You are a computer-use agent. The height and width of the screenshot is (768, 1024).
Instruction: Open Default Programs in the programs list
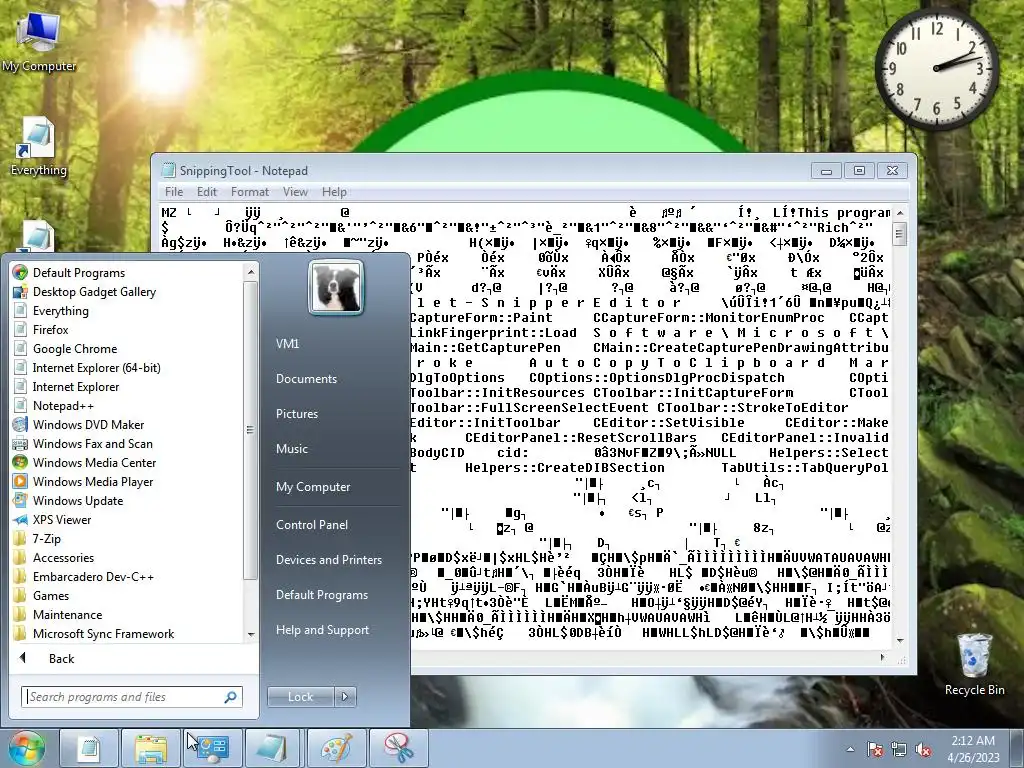pos(78,273)
